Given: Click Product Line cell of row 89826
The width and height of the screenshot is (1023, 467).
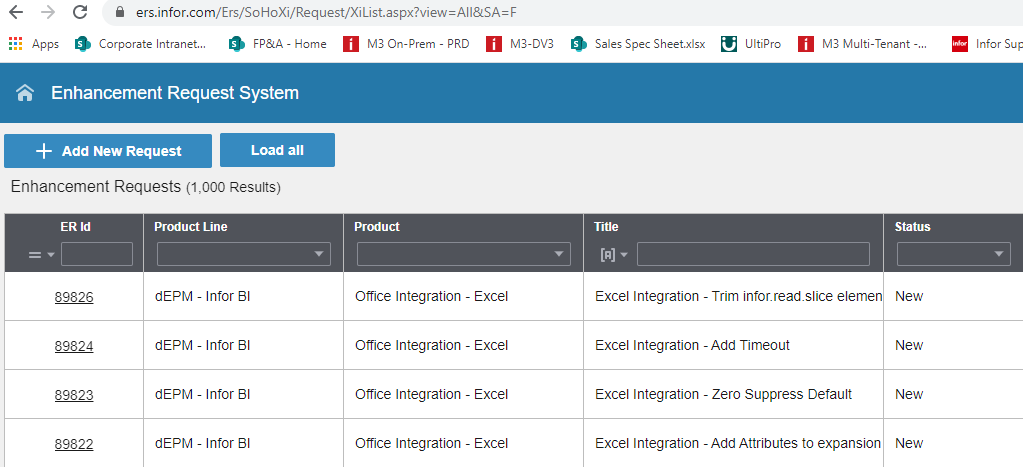Looking at the screenshot, I should [243, 296].
